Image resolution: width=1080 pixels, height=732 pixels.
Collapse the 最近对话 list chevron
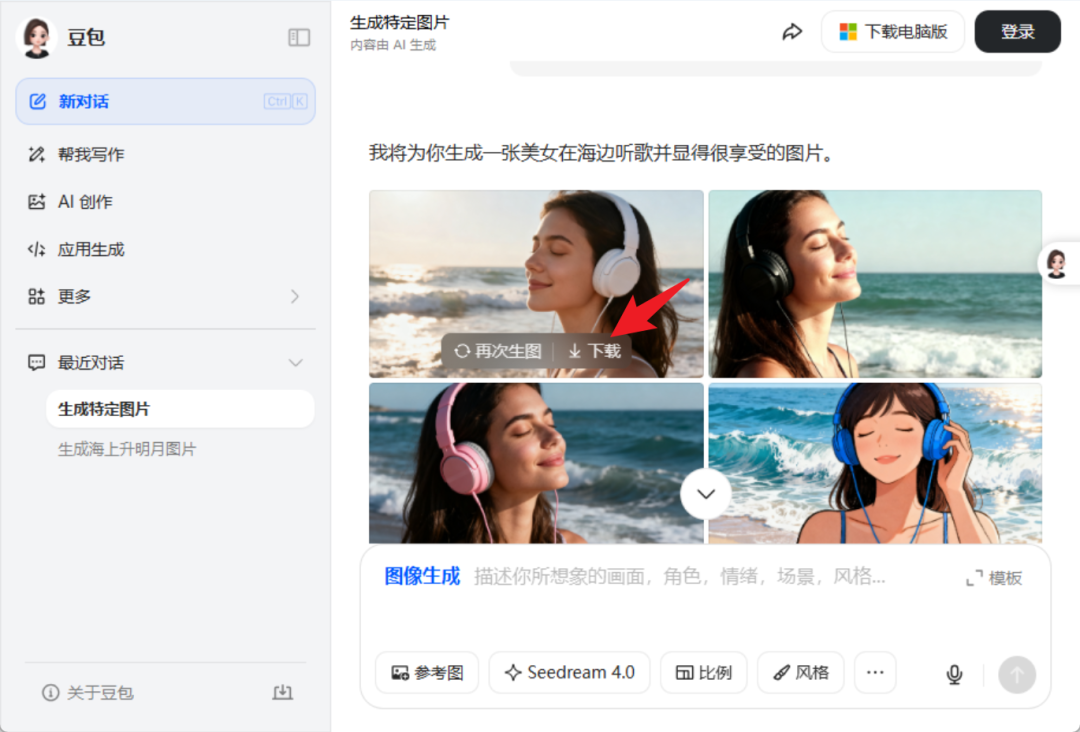click(x=295, y=363)
